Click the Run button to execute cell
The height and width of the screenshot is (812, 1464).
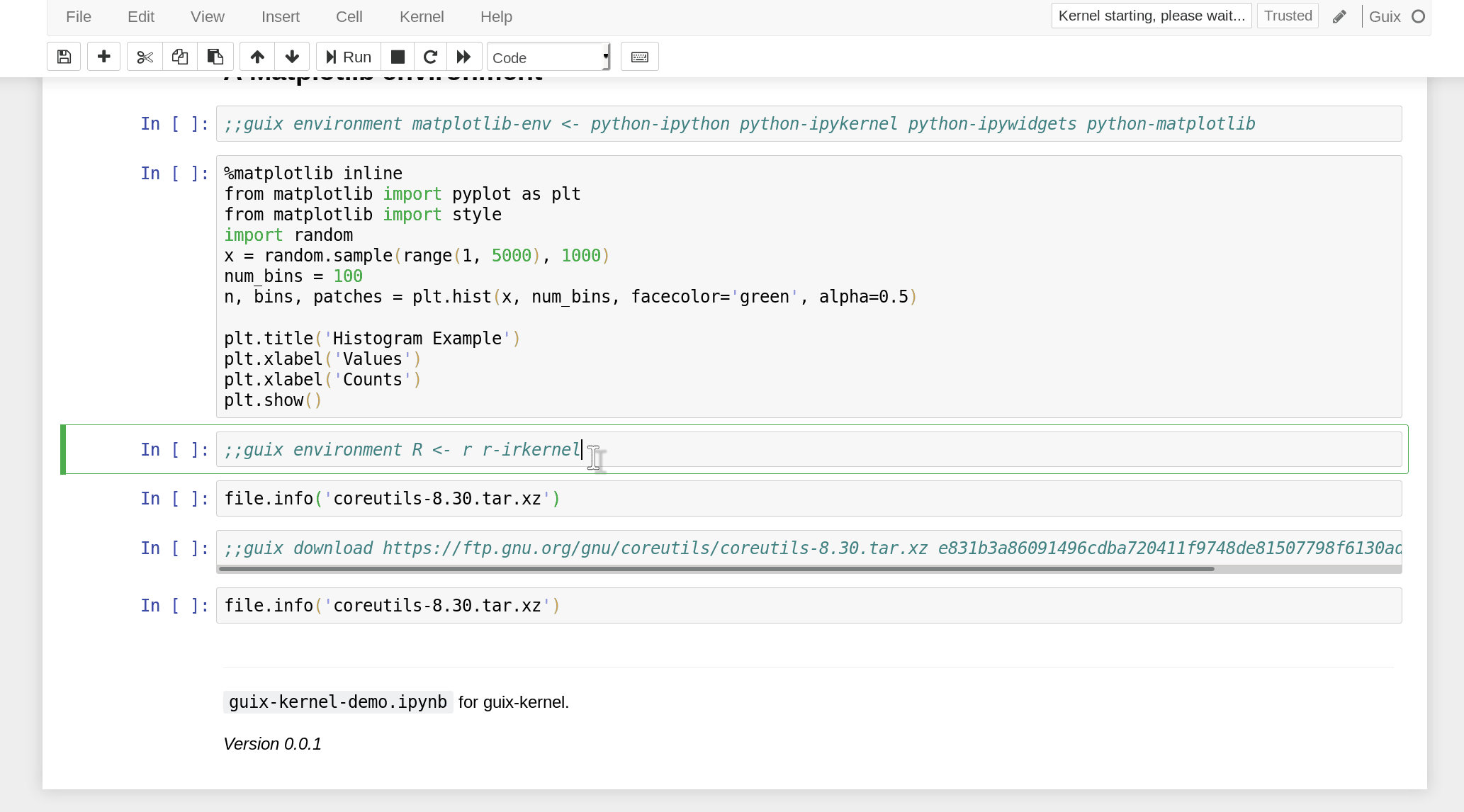[x=348, y=56]
